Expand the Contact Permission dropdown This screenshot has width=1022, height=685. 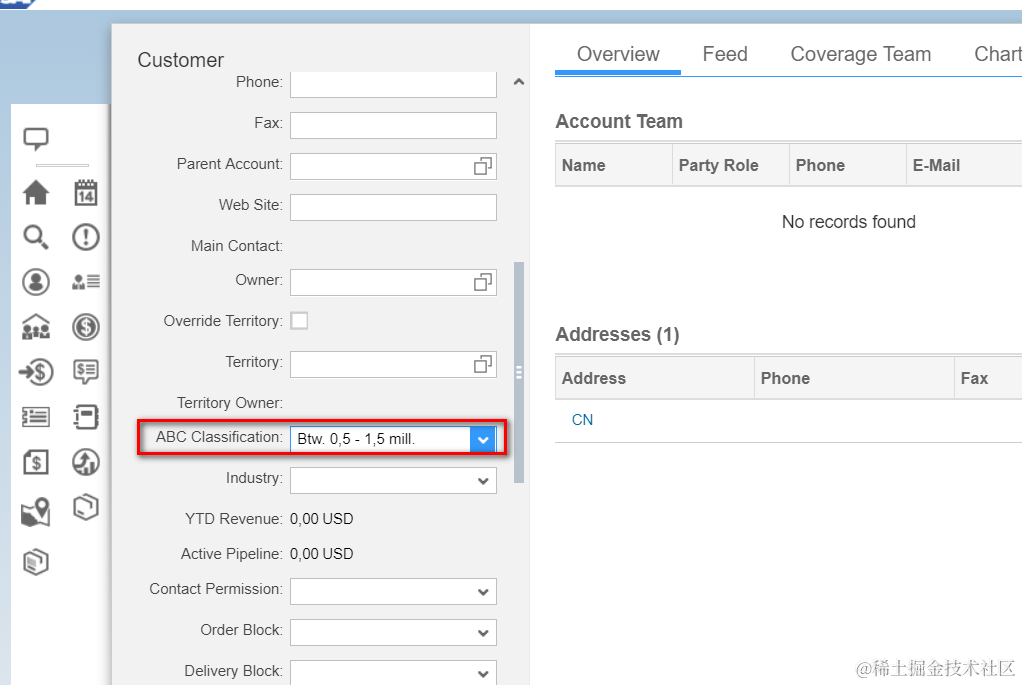pos(483,592)
